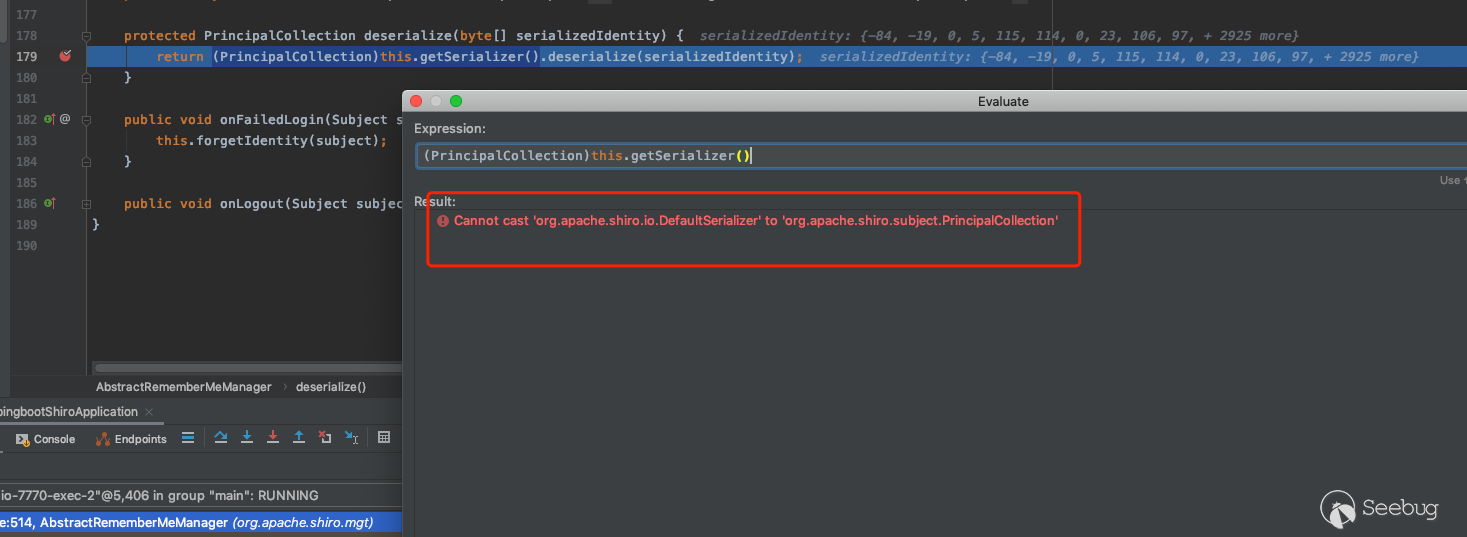Click the Drop Frame icon
This screenshot has height=537, width=1467.
tap(325, 438)
